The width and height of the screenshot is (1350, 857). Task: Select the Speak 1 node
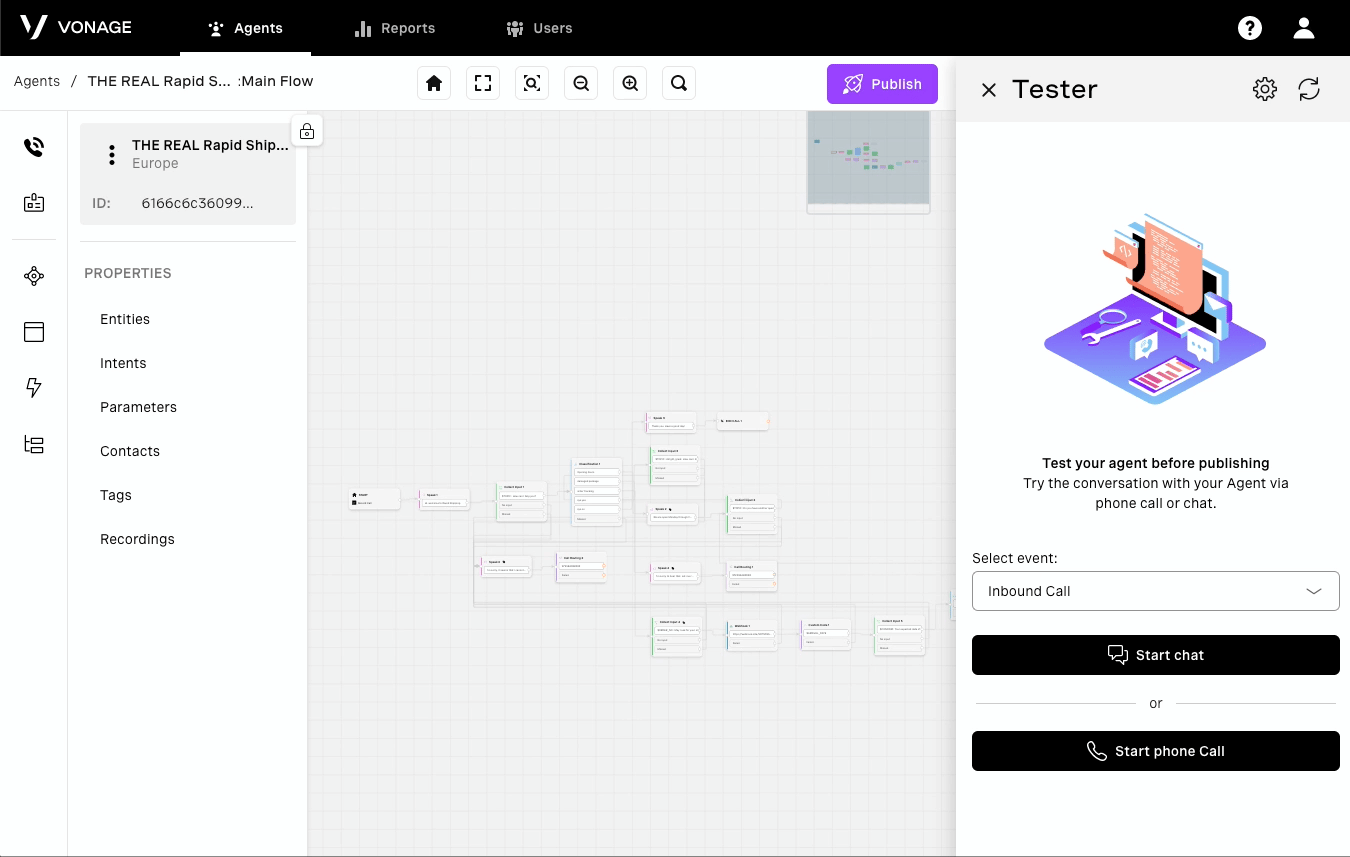pyautogui.click(x=444, y=500)
